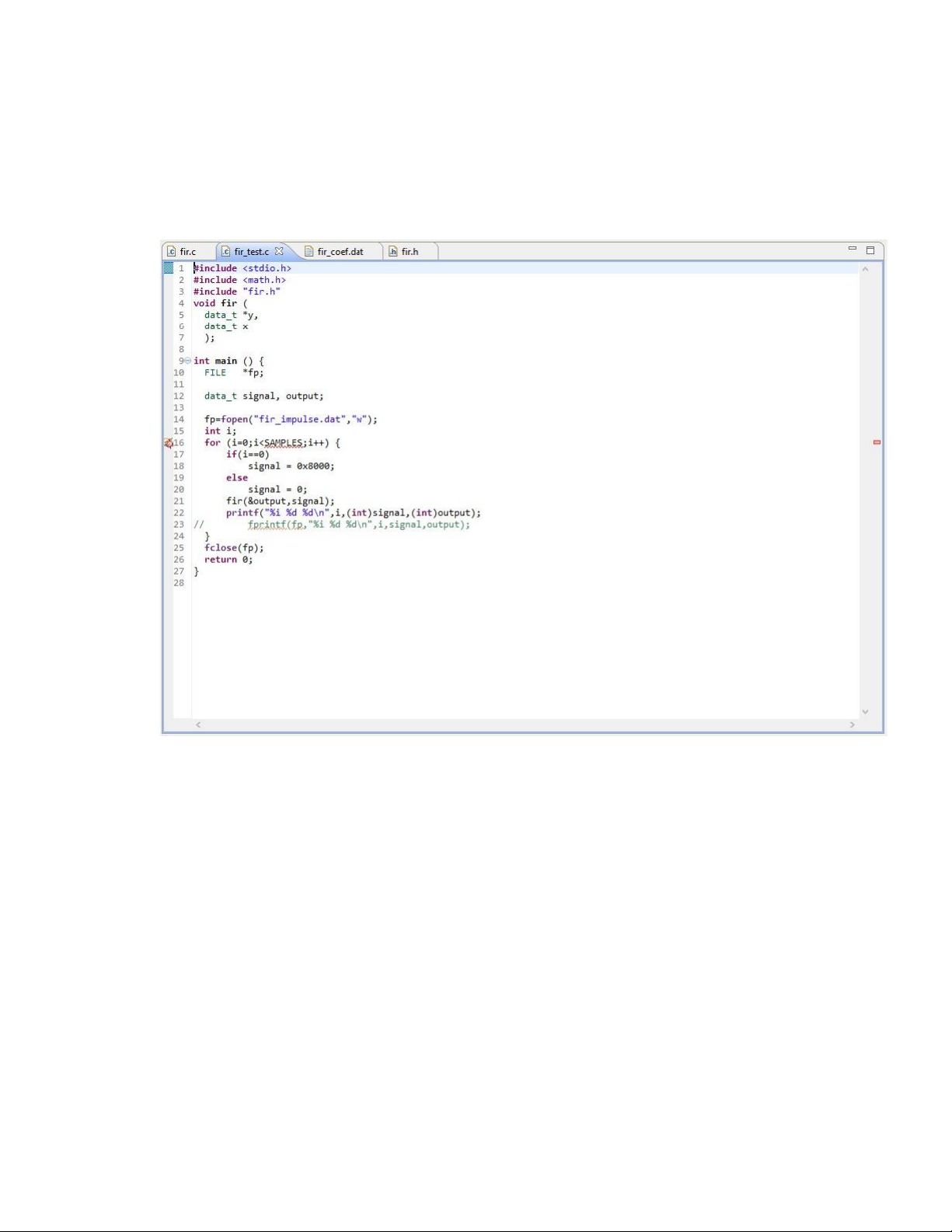Click the 'signal = 0;' line
952x1232 pixels.
(x=277, y=489)
